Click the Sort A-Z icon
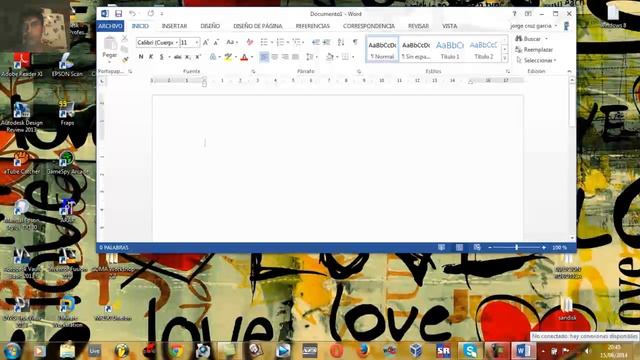 341,42
